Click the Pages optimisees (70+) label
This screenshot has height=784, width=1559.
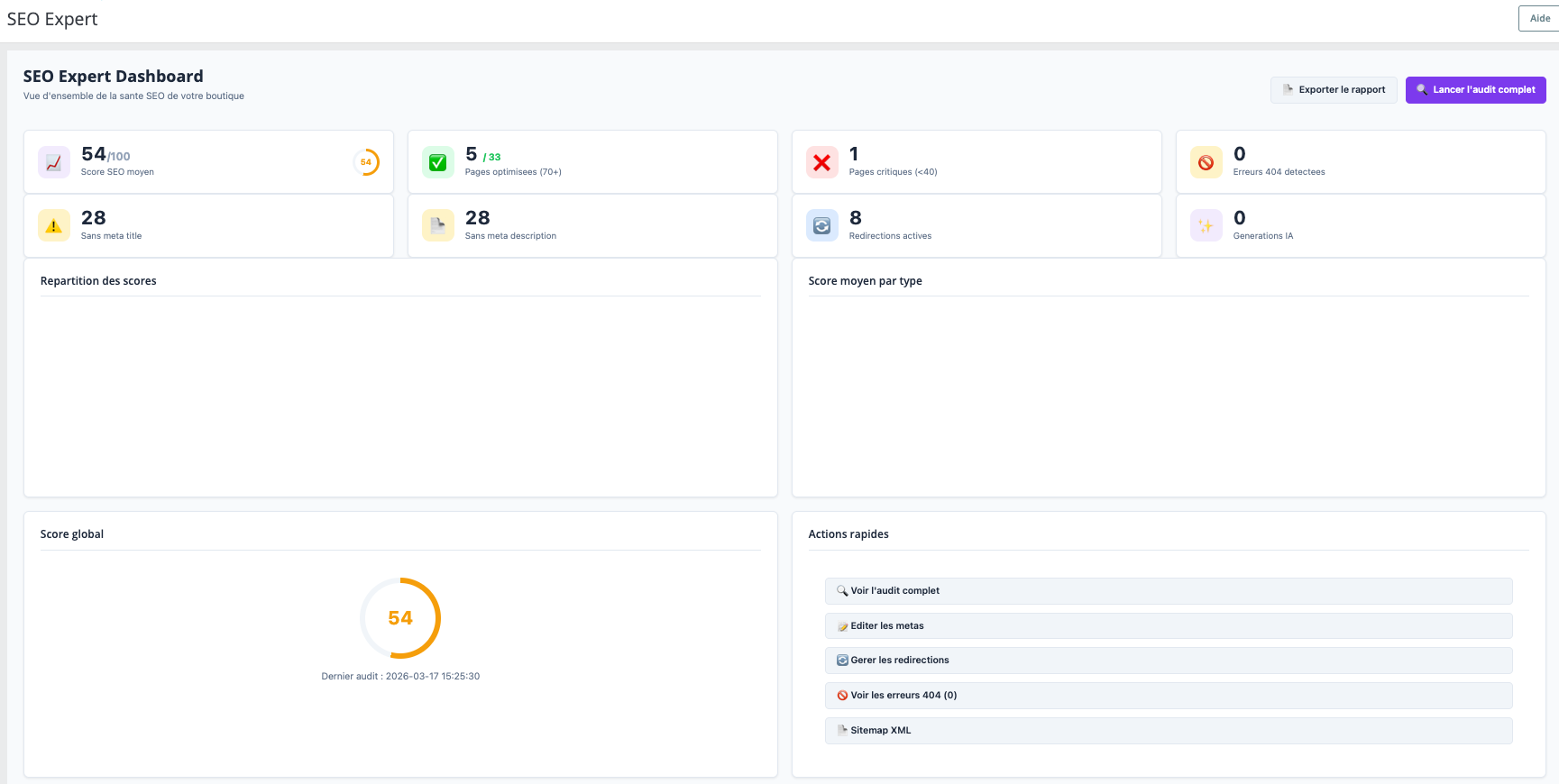513,172
